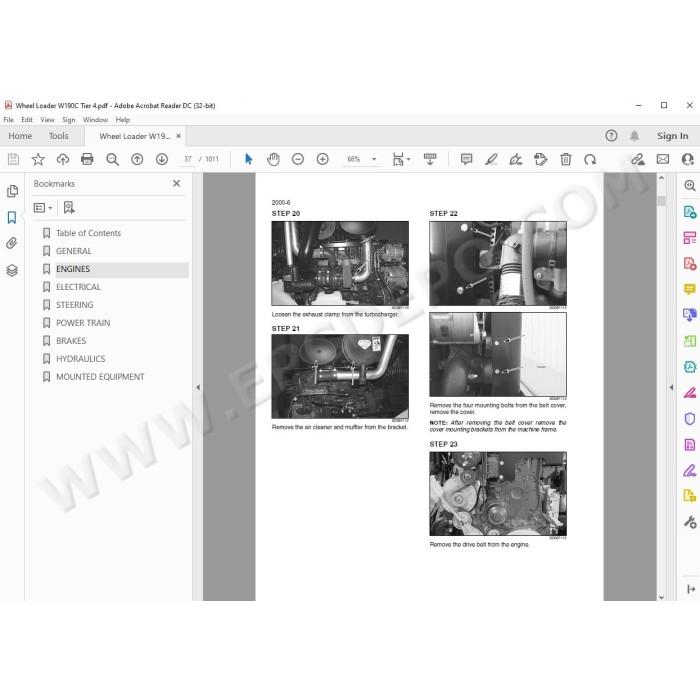Add a new bookmark
The height and width of the screenshot is (700, 700).
point(69,208)
